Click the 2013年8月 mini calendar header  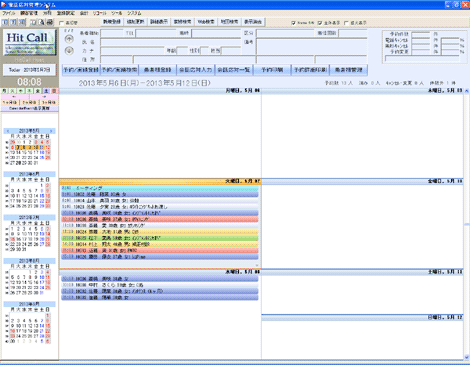point(29,261)
